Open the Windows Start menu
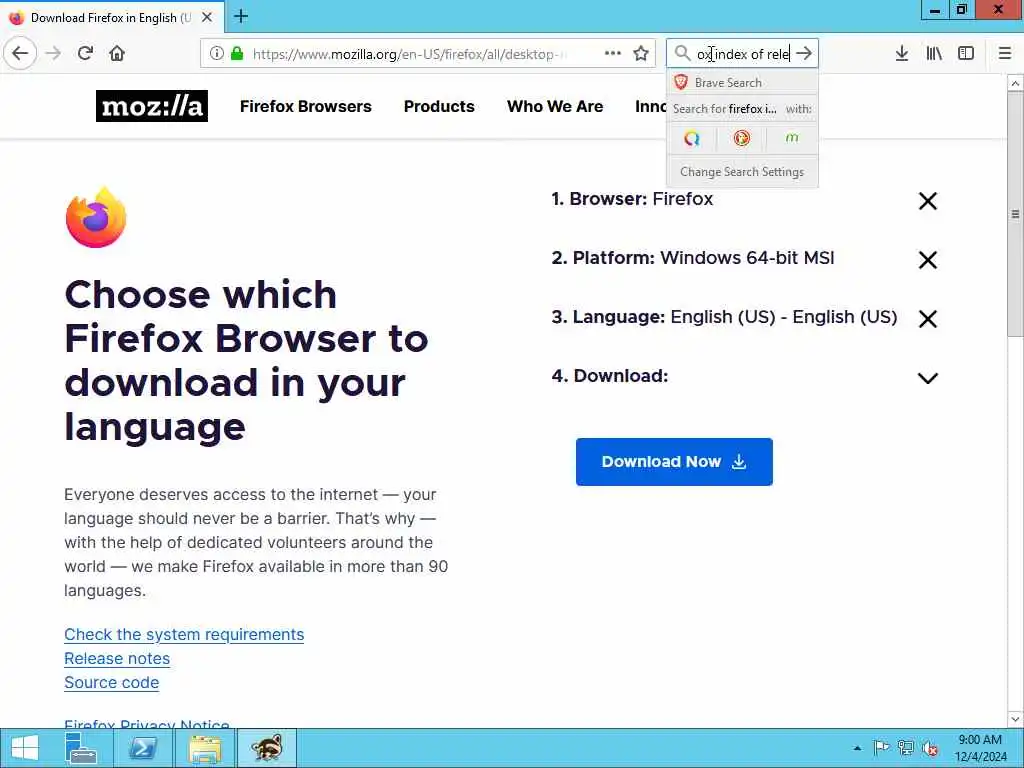 tap(25, 748)
